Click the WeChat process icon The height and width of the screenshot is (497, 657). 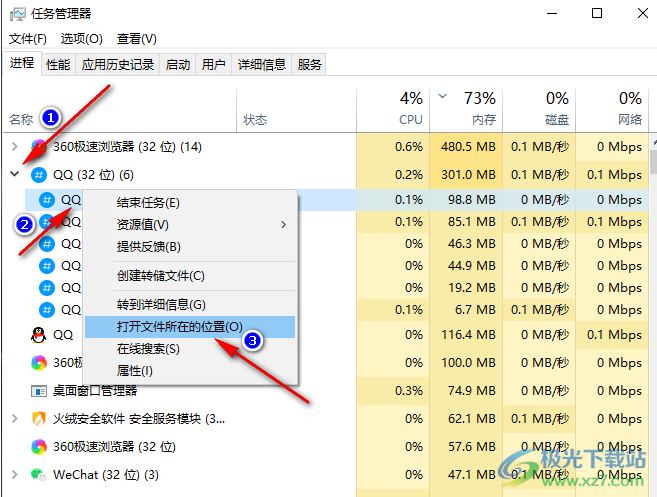click(x=39, y=474)
